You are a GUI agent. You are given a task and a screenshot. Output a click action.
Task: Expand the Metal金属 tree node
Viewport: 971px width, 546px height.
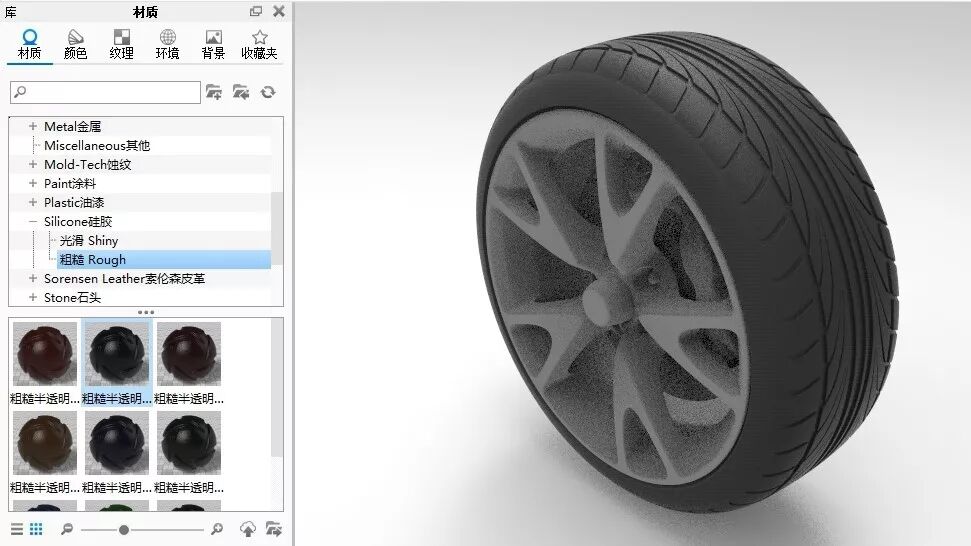click(x=33, y=126)
